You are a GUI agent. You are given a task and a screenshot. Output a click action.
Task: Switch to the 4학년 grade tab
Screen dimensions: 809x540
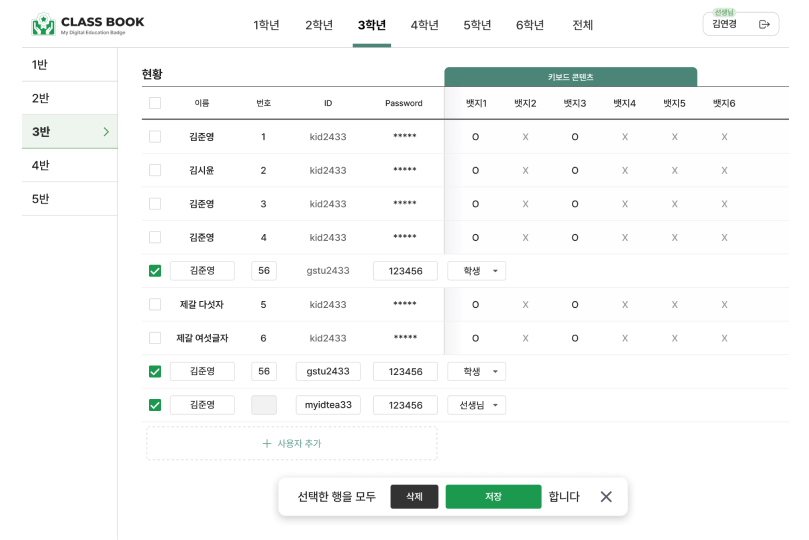(424, 25)
